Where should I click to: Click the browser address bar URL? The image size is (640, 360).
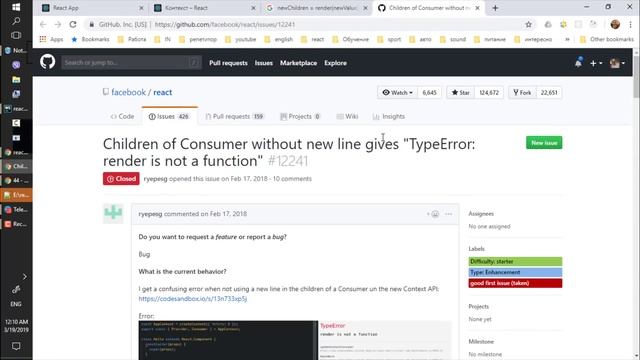(224, 24)
